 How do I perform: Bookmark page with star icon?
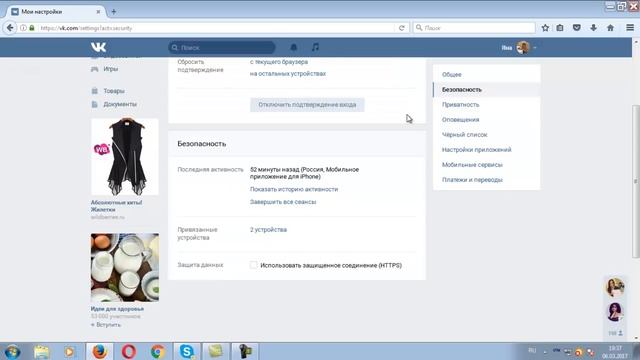(545, 28)
